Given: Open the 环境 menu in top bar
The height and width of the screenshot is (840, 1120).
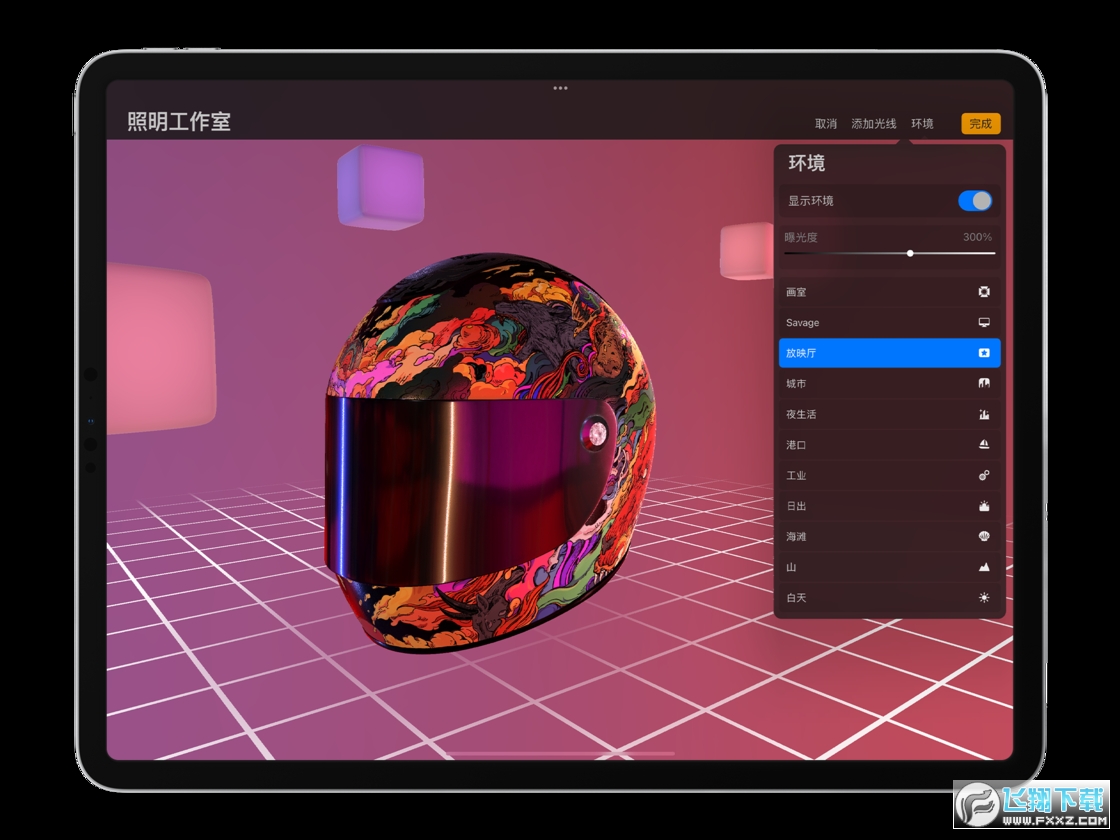Looking at the screenshot, I should click(922, 124).
